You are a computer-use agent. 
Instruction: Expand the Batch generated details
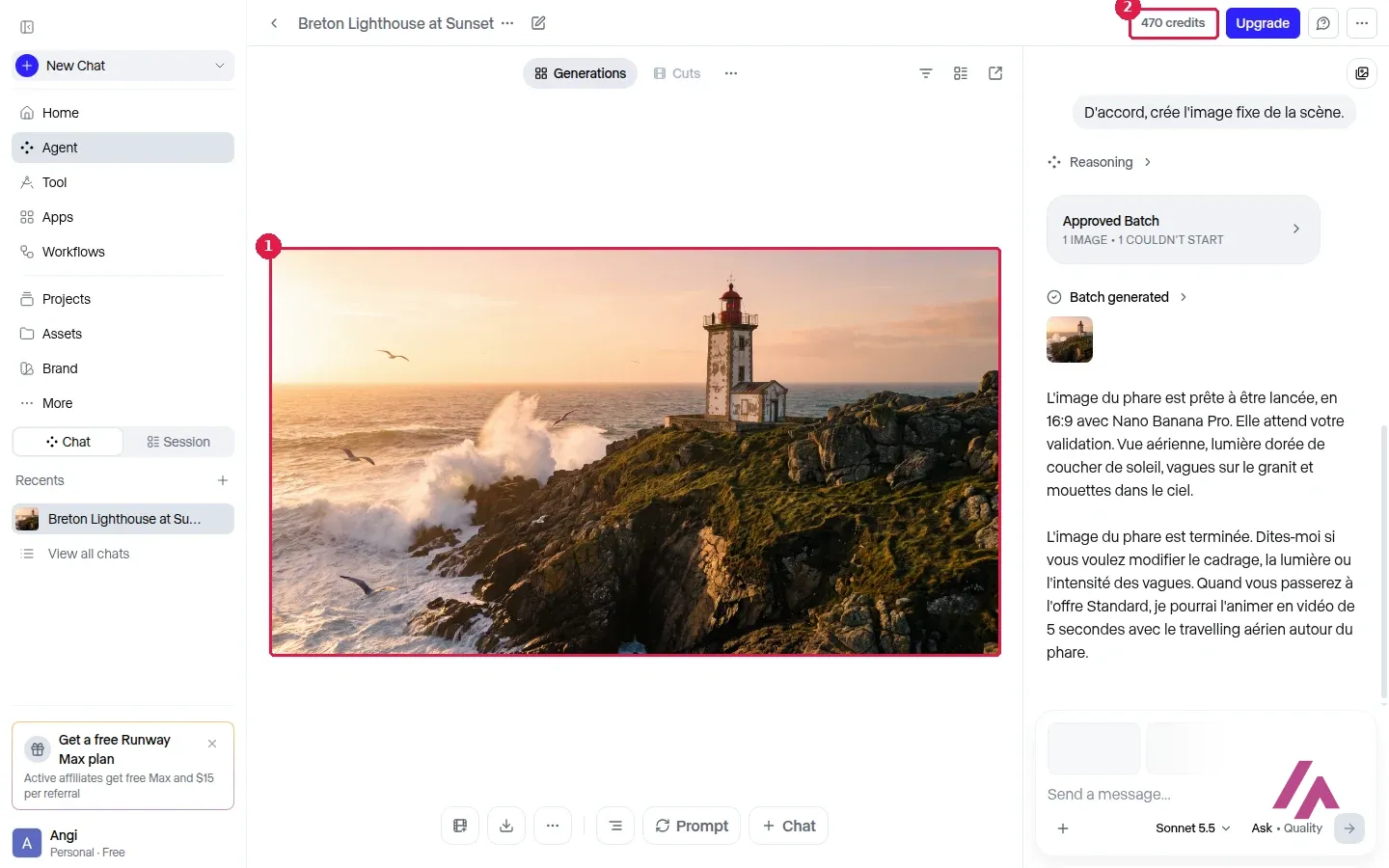point(1117,297)
